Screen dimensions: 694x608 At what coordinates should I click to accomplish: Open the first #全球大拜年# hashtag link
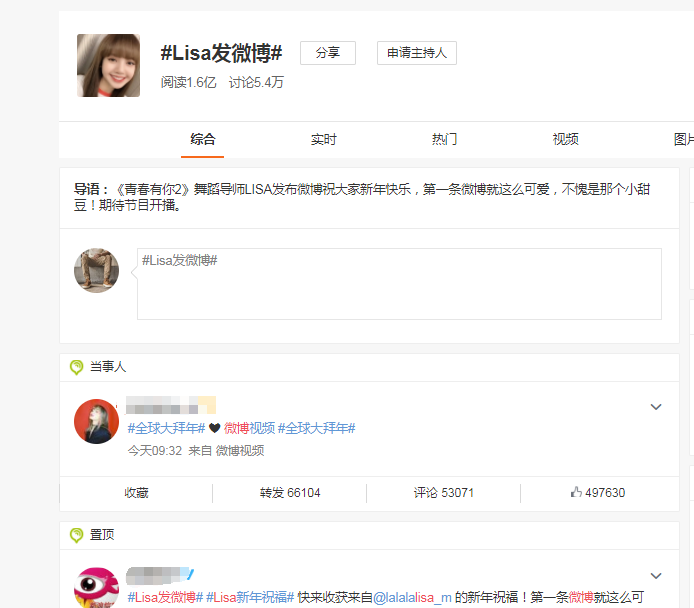(166, 428)
